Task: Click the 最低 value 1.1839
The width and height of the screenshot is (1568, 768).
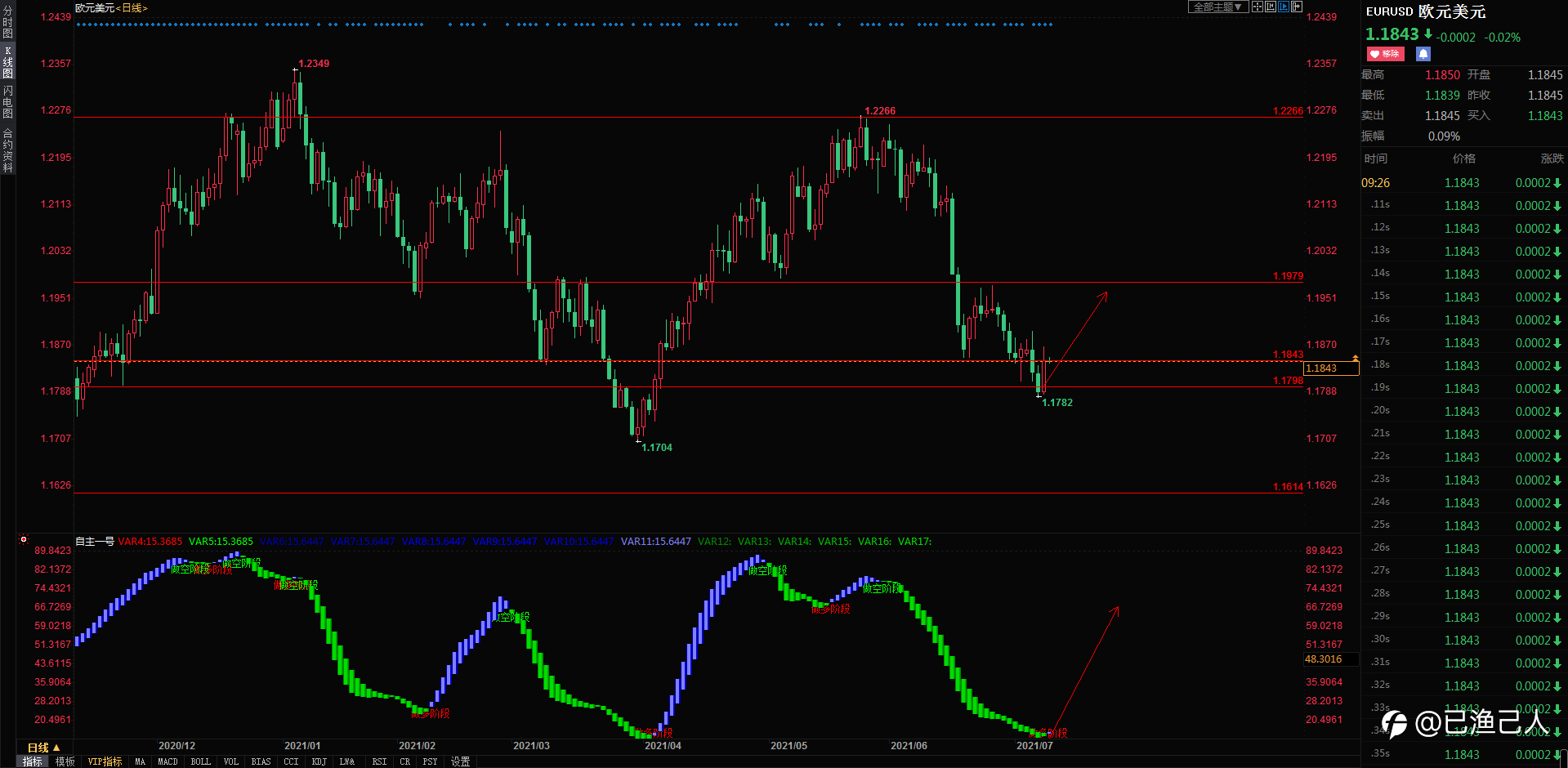Action: coord(1442,96)
